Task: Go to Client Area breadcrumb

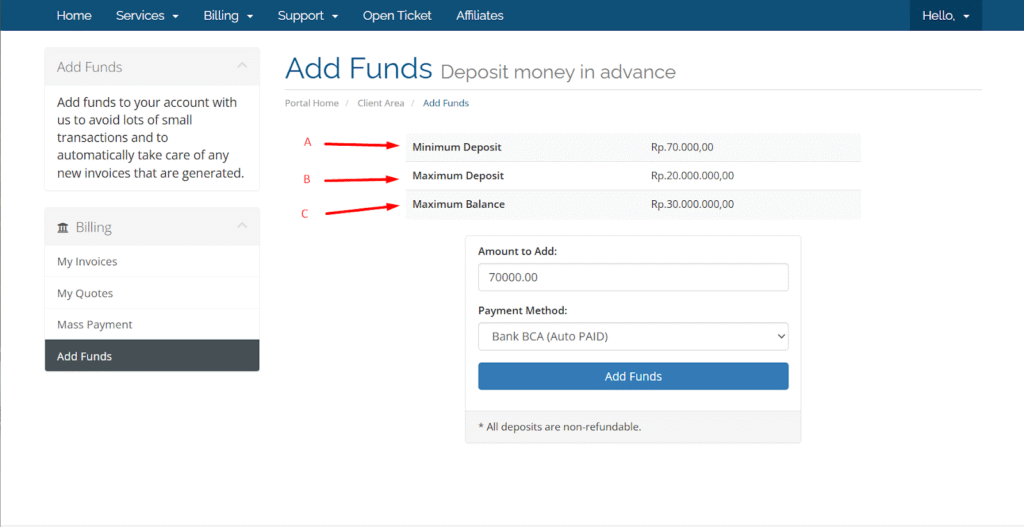Action: tap(381, 103)
